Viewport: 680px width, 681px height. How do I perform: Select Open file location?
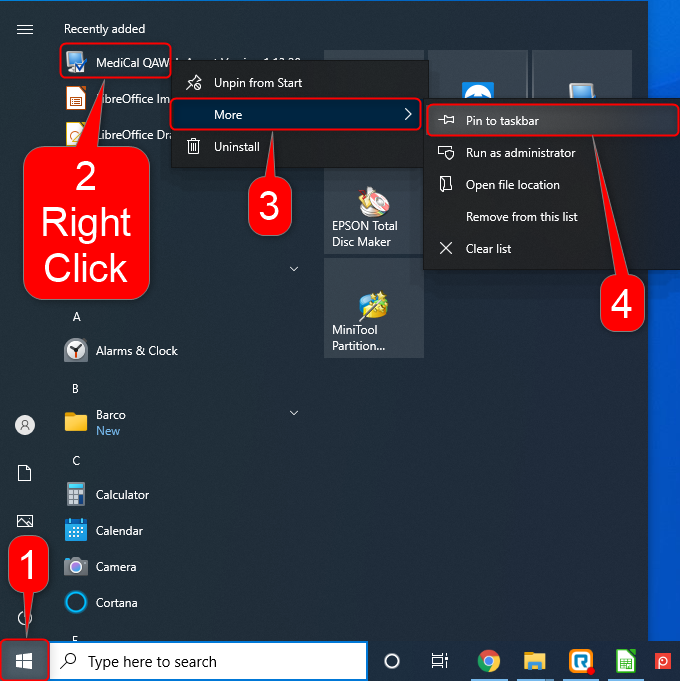pos(512,185)
